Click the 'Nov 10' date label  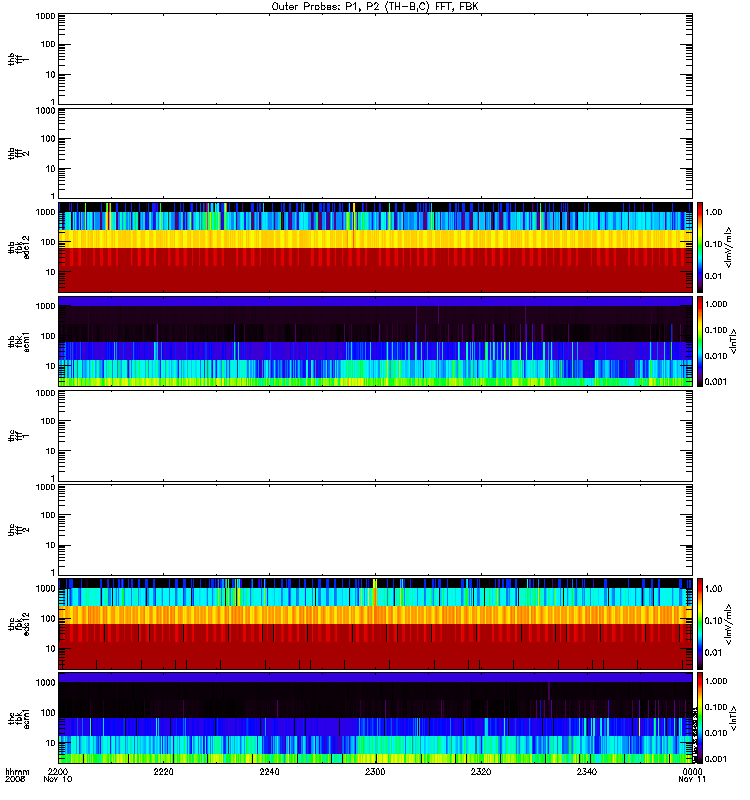tap(58, 779)
